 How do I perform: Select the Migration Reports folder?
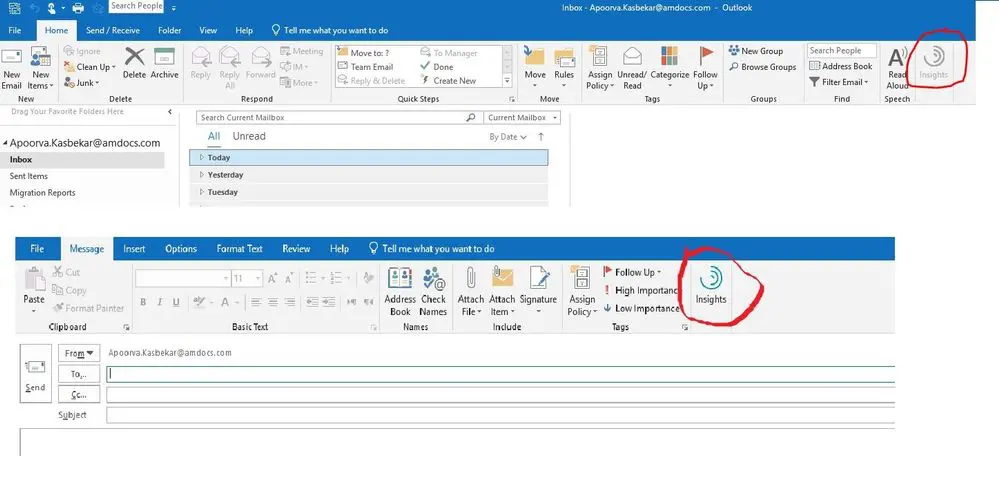pyautogui.click(x=43, y=193)
